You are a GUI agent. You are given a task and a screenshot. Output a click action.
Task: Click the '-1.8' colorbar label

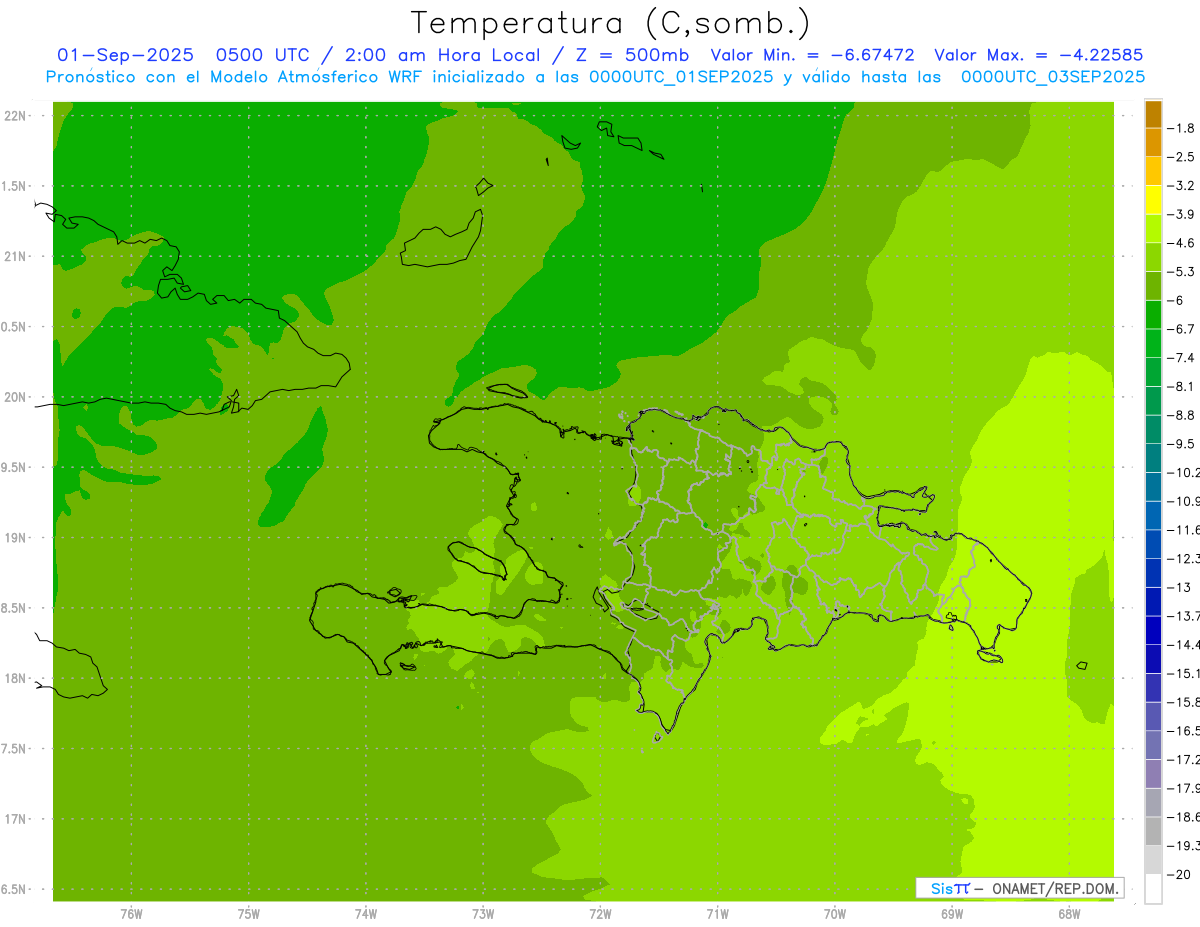click(x=1182, y=128)
